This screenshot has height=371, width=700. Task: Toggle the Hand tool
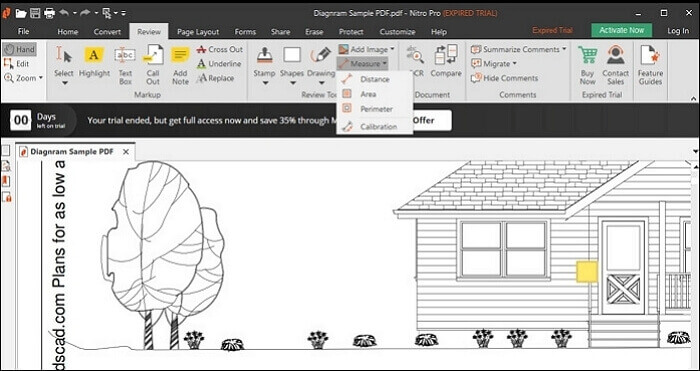coord(19,50)
